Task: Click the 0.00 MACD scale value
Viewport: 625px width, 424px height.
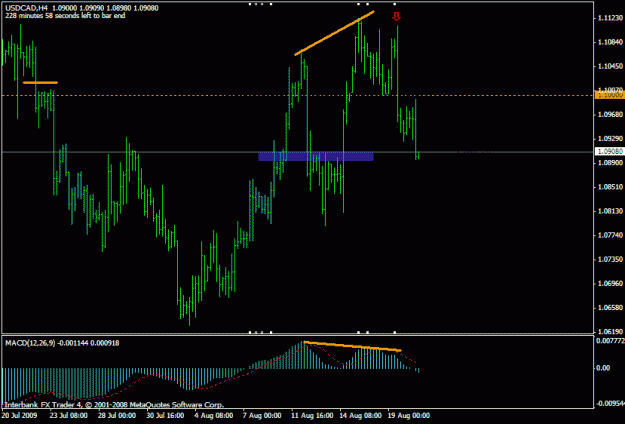Action: click(603, 368)
